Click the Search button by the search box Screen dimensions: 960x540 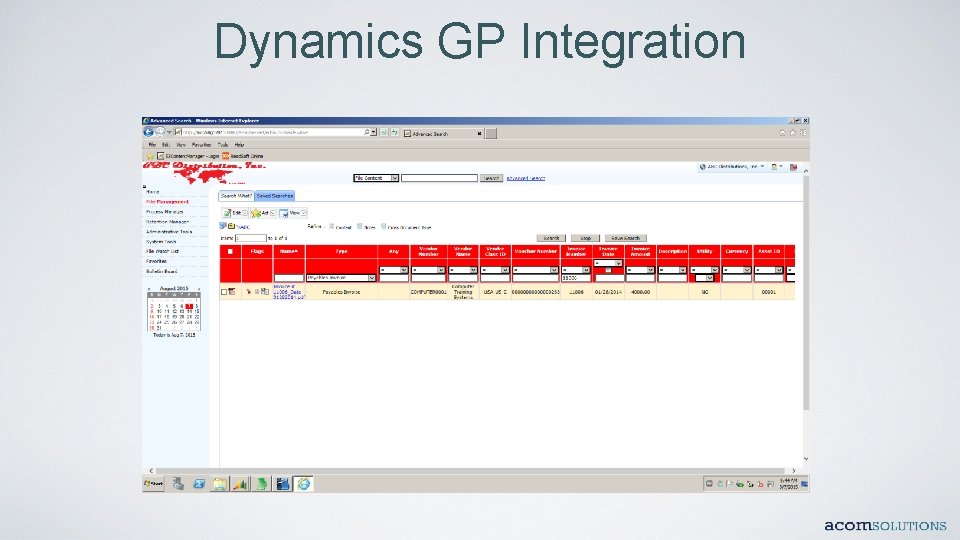click(491, 178)
